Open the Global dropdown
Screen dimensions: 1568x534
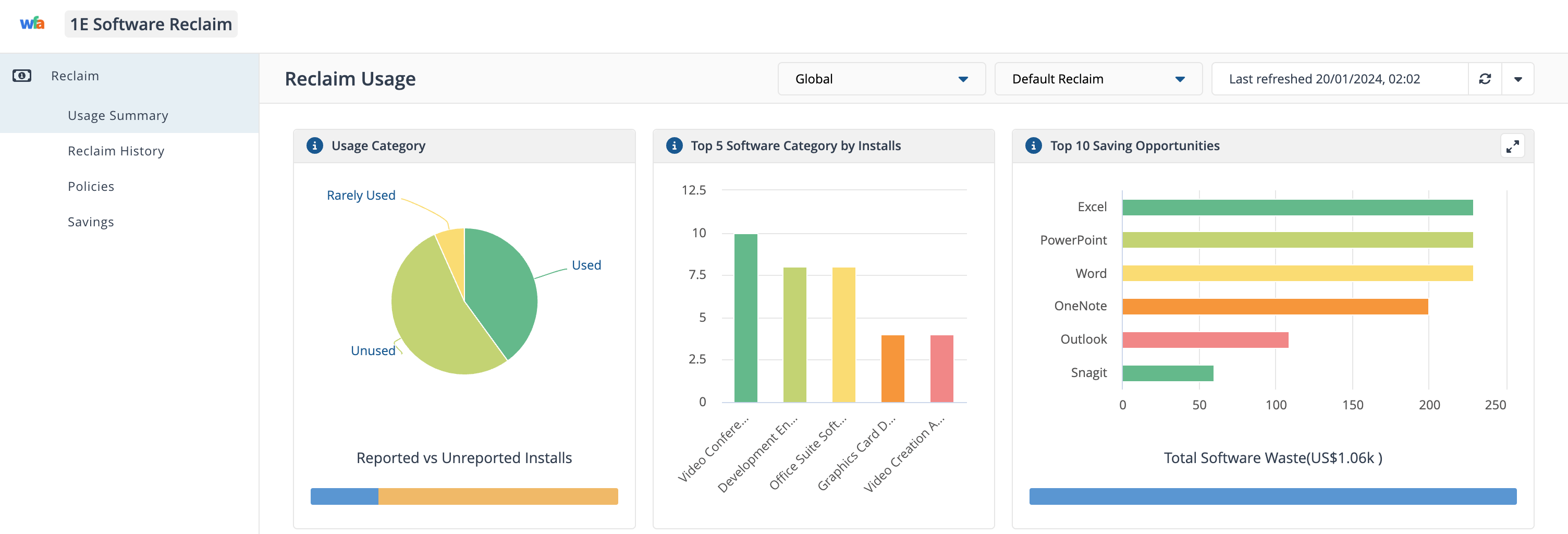pyautogui.click(x=881, y=79)
